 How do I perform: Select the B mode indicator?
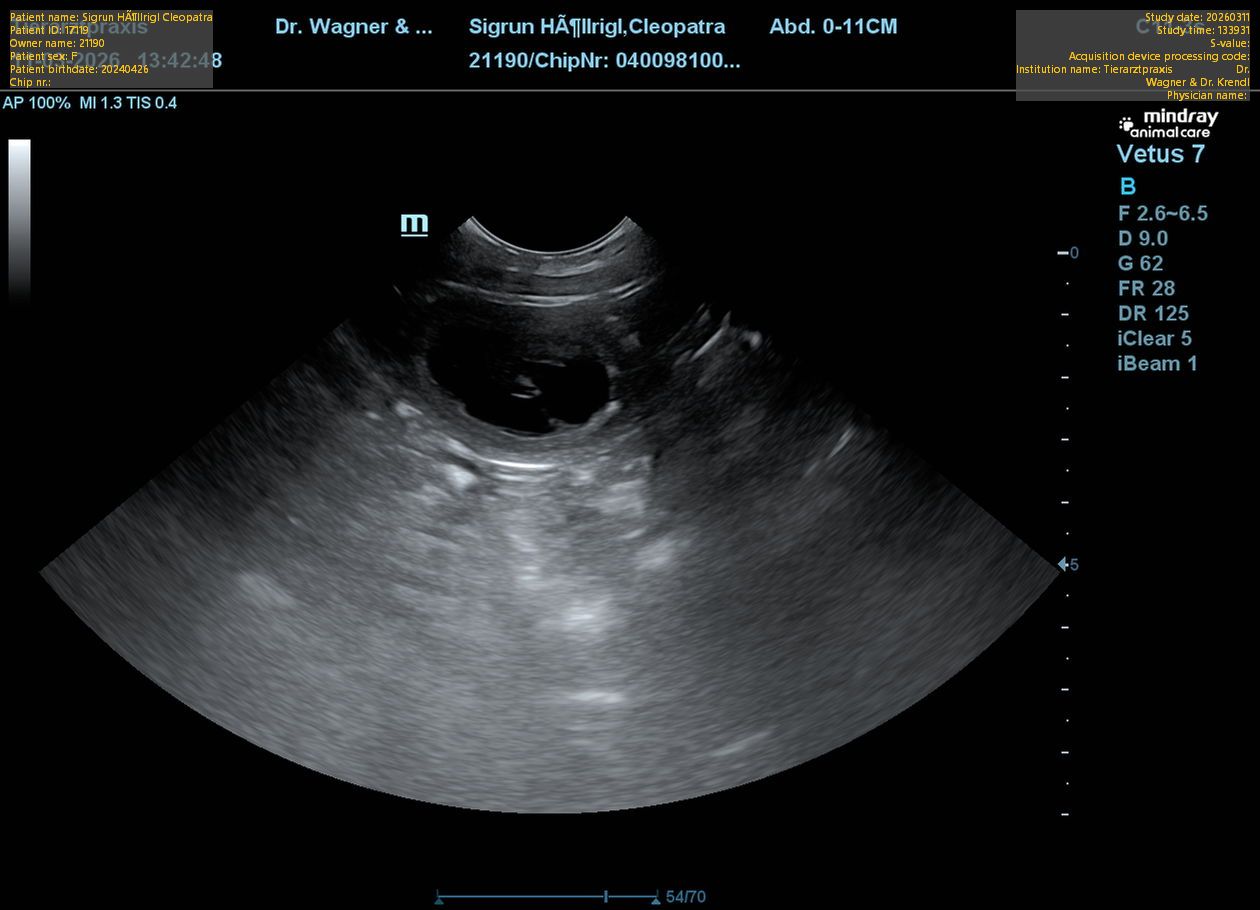1127,187
